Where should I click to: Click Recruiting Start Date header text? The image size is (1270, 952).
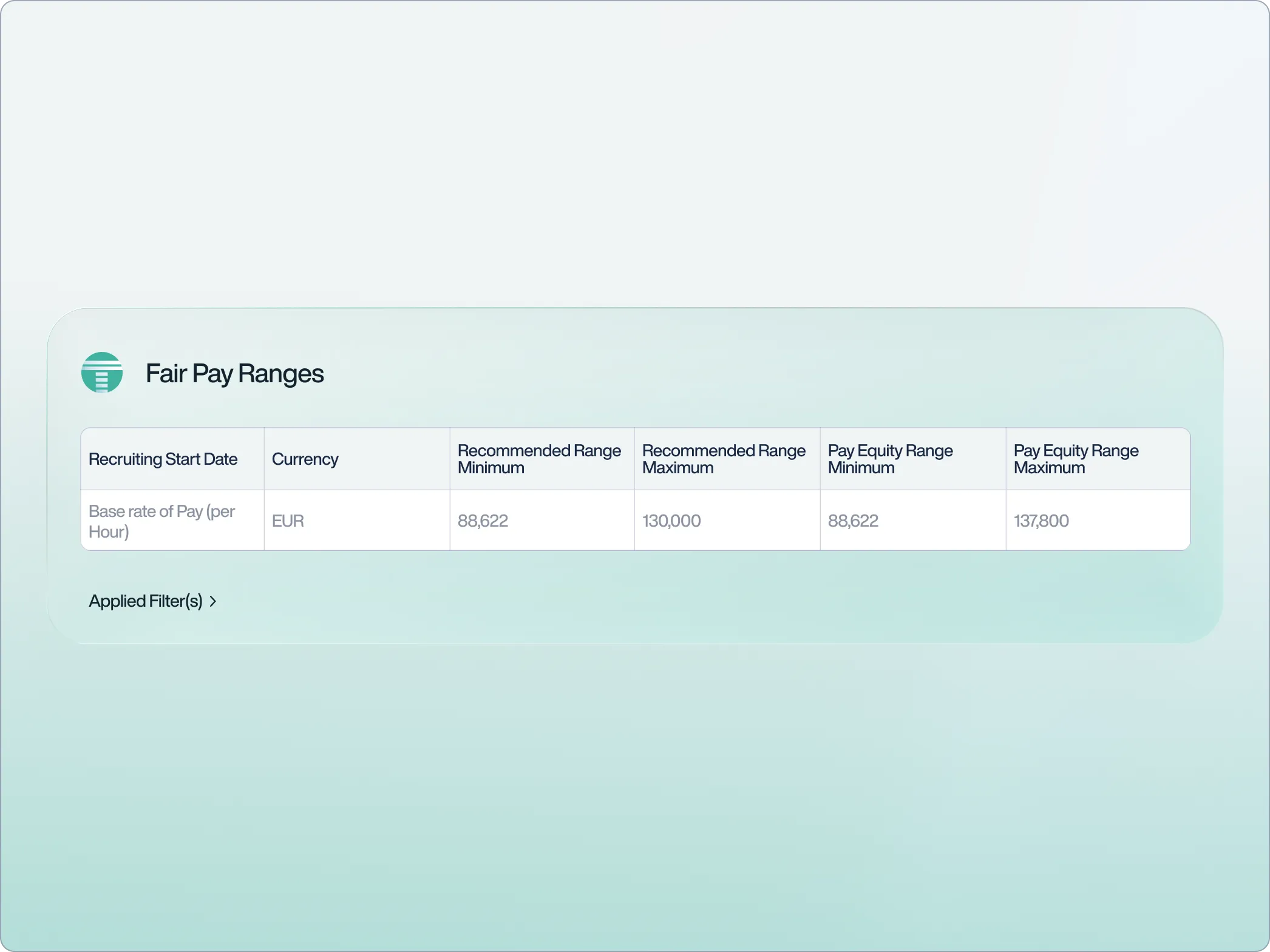[163, 459]
